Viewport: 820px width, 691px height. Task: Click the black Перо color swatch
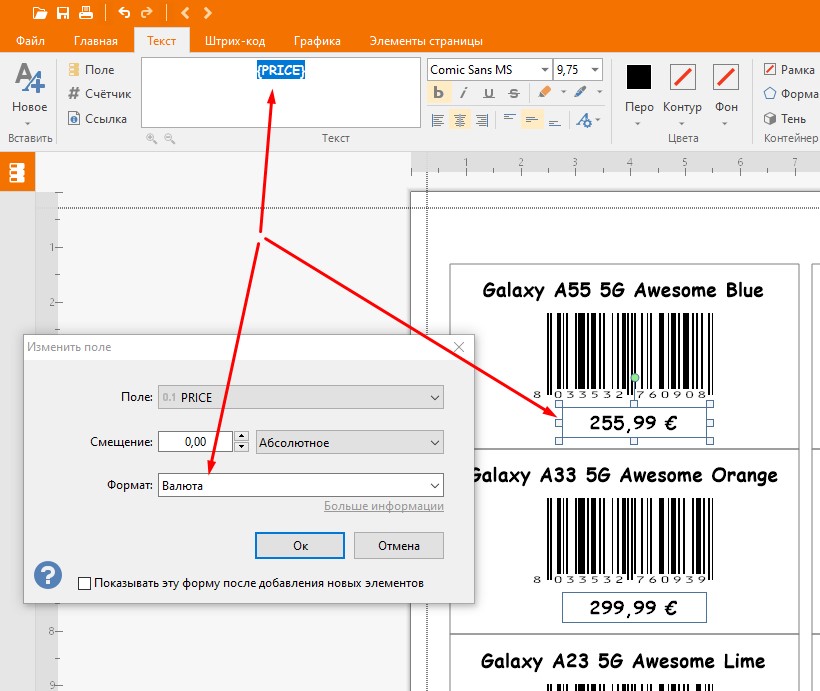pyautogui.click(x=639, y=77)
